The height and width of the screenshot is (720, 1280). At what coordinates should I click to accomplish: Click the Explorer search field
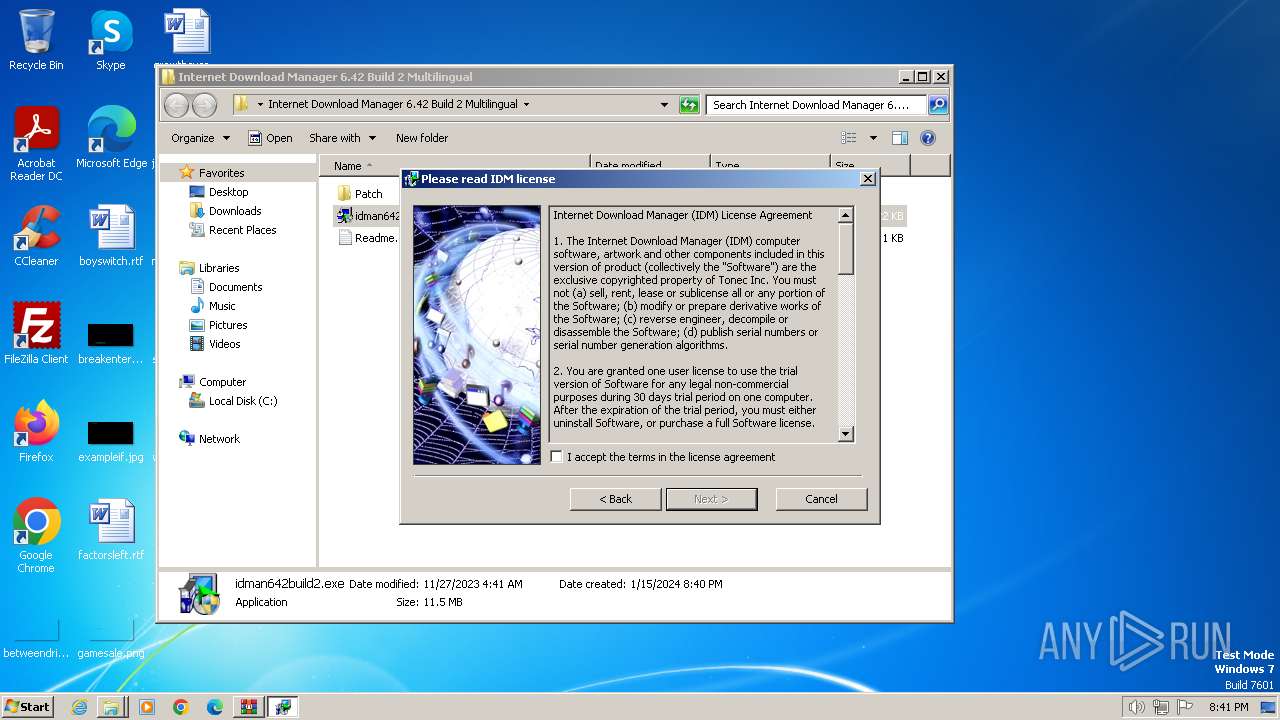tap(816, 105)
